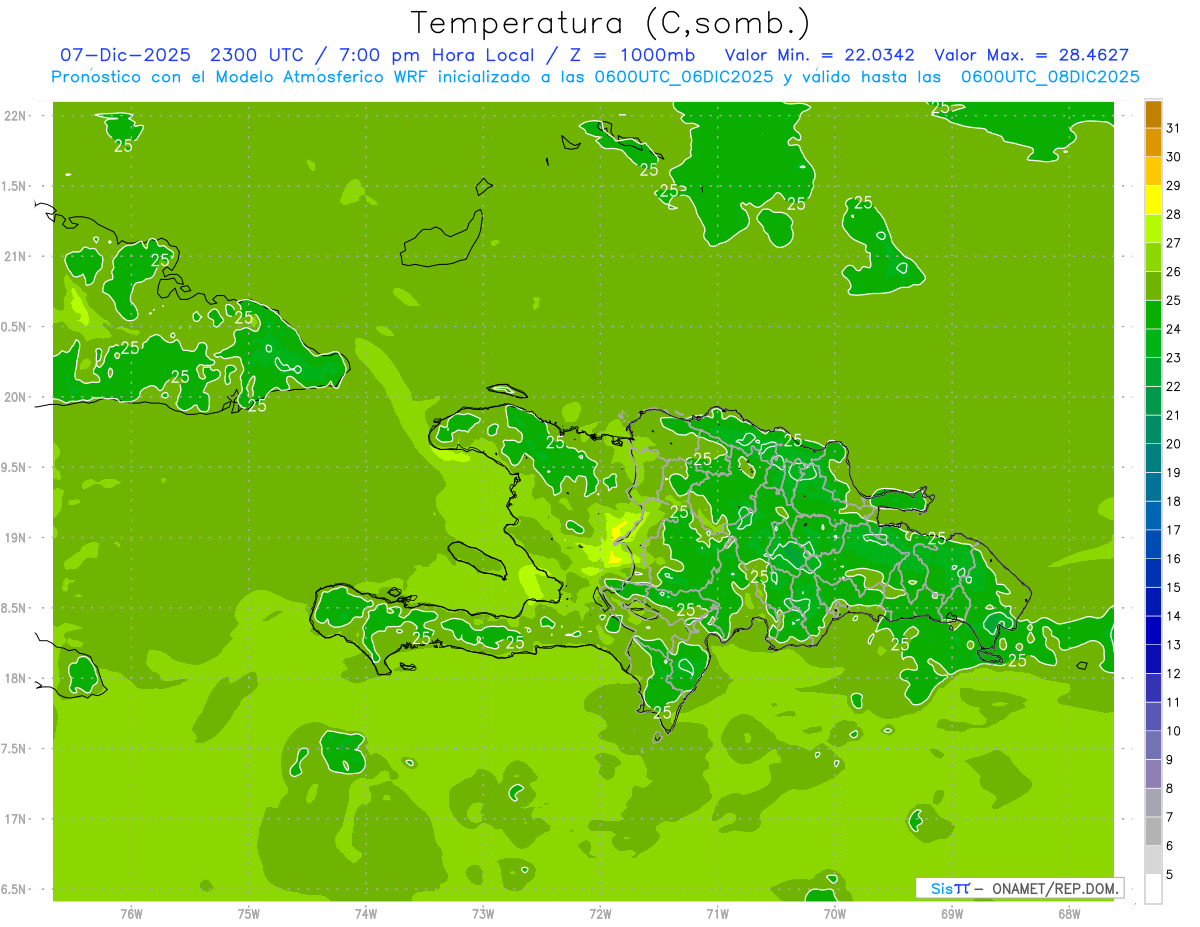Screen dimensions: 1200x927
Task: Click the colorbar label 26
Action: pos(1173,272)
